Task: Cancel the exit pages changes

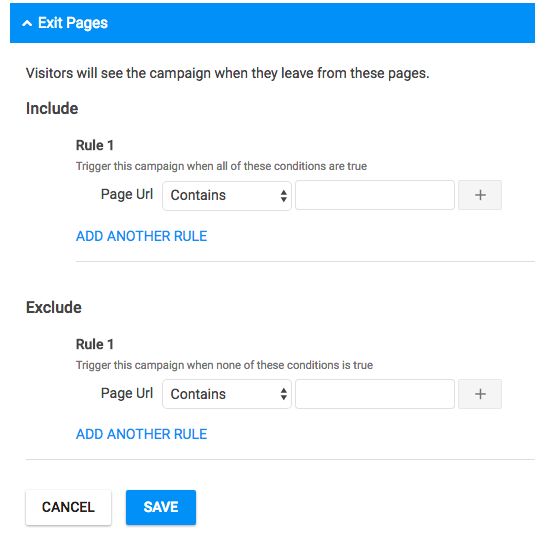Action: pyautogui.click(x=68, y=507)
